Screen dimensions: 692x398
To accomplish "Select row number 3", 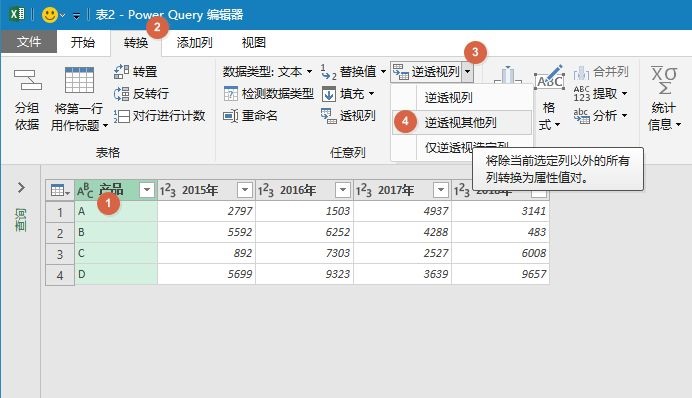I will click(x=60, y=254).
